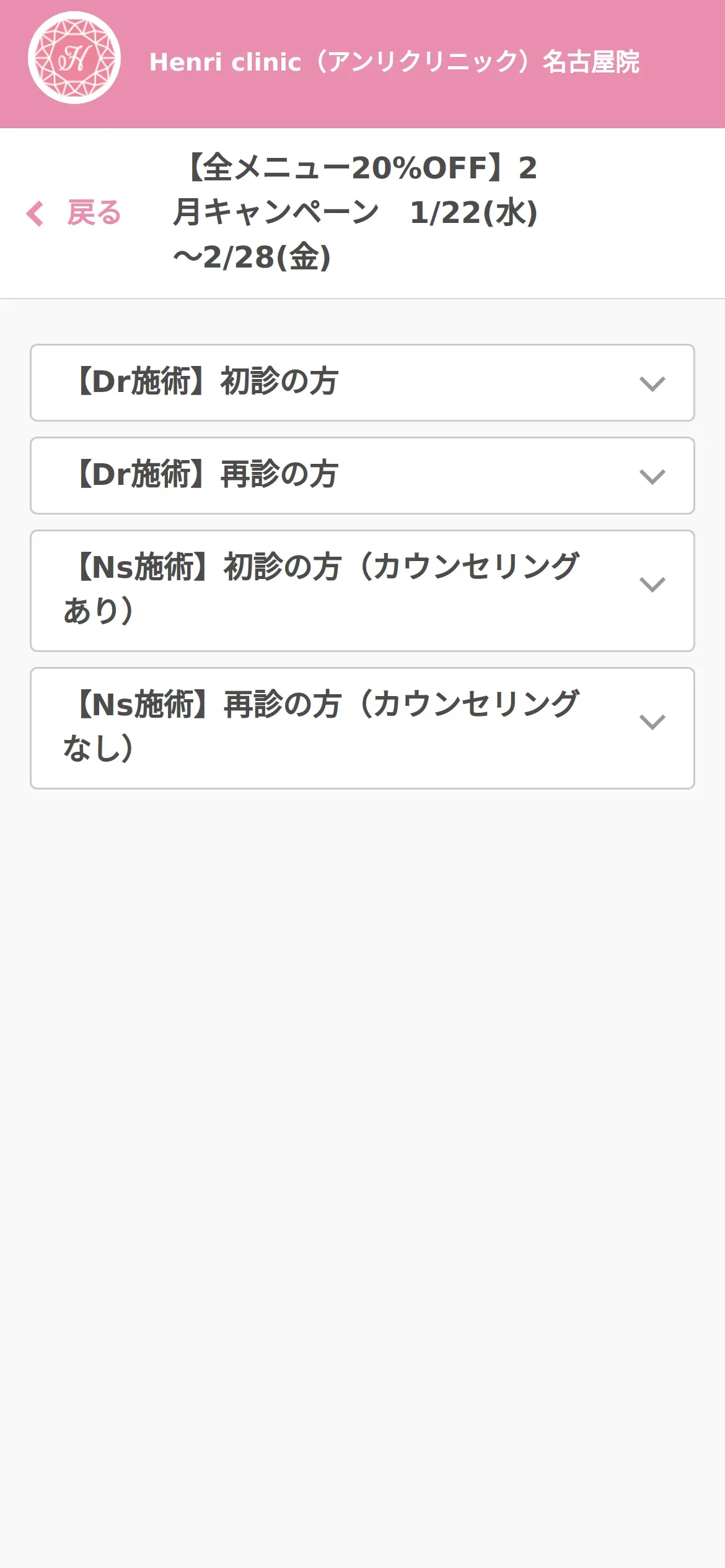725x1568 pixels.
Task: Open the 【Dr施術】再診の方 menu label
Action: tap(206, 474)
